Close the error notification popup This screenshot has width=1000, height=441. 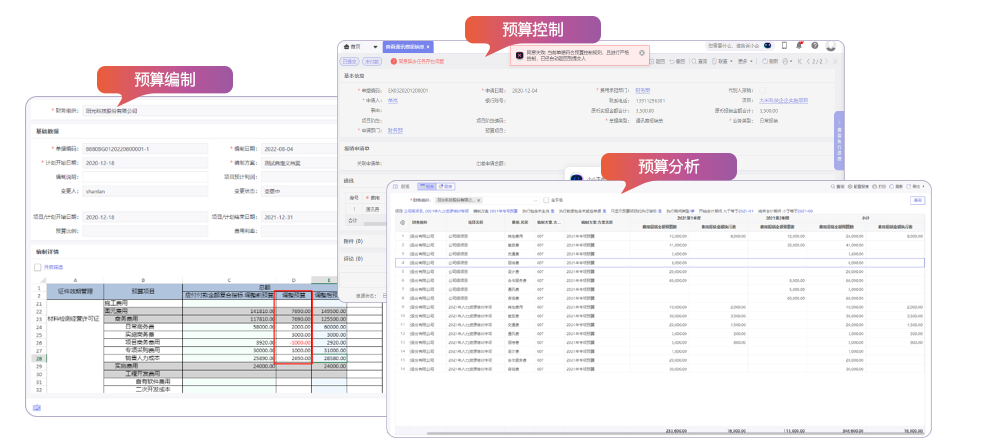tap(642, 53)
